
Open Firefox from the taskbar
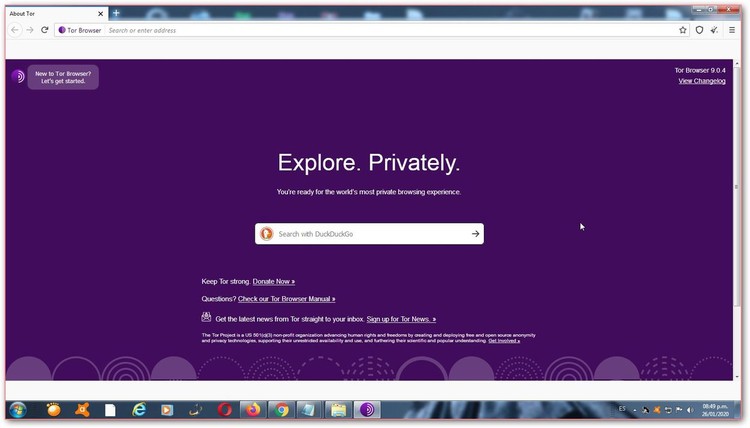253,410
